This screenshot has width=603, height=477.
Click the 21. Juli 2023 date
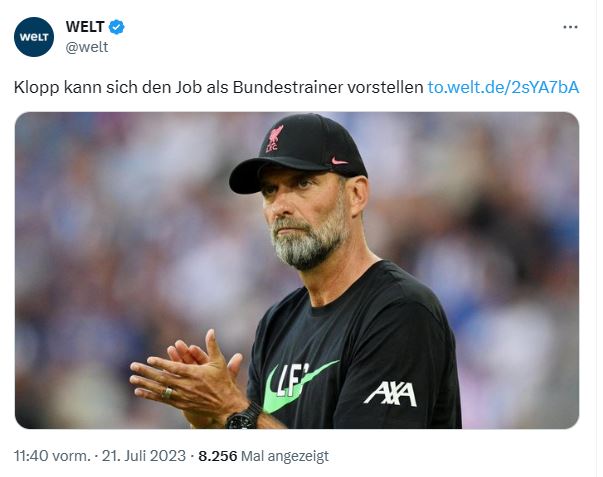pyautogui.click(x=144, y=456)
